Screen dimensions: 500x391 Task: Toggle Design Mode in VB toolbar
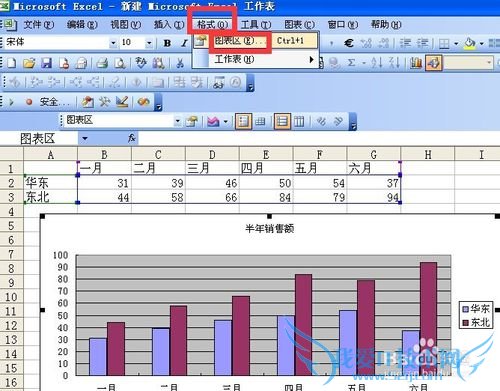click(x=122, y=102)
